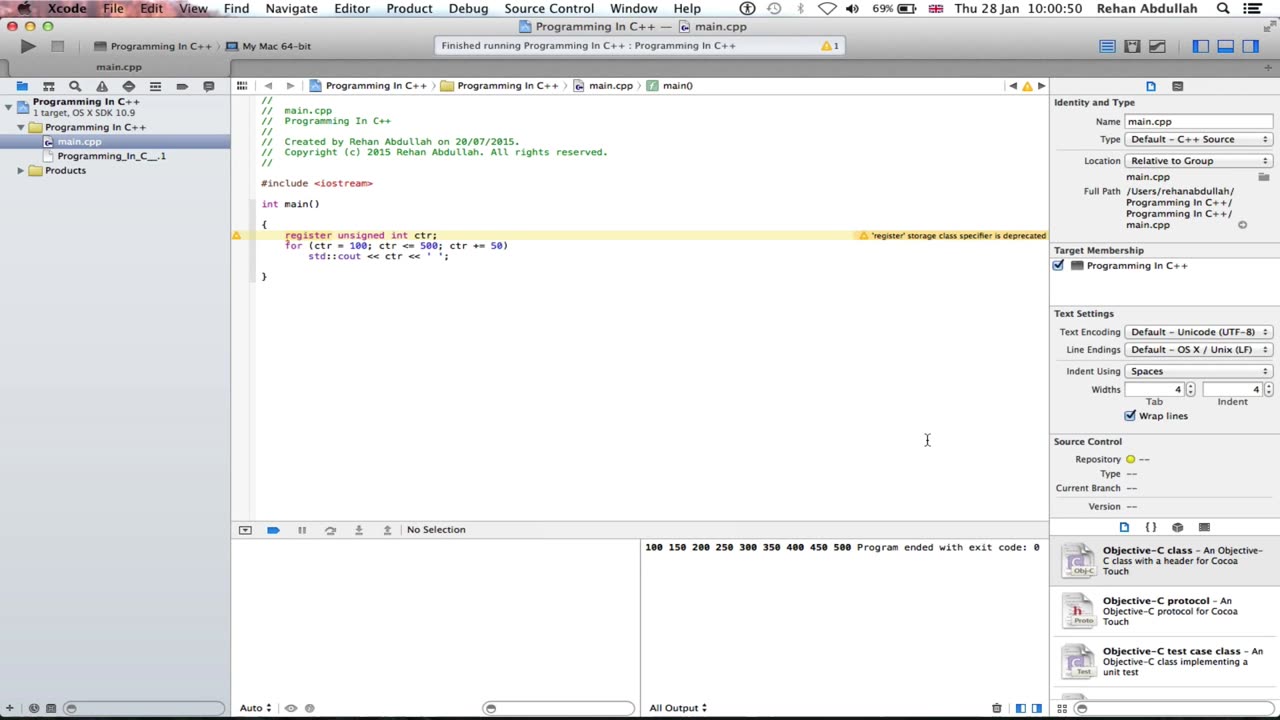This screenshot has width=1280, height=720.
Task: Show Media library
Action: click(x=1204, y=527)
